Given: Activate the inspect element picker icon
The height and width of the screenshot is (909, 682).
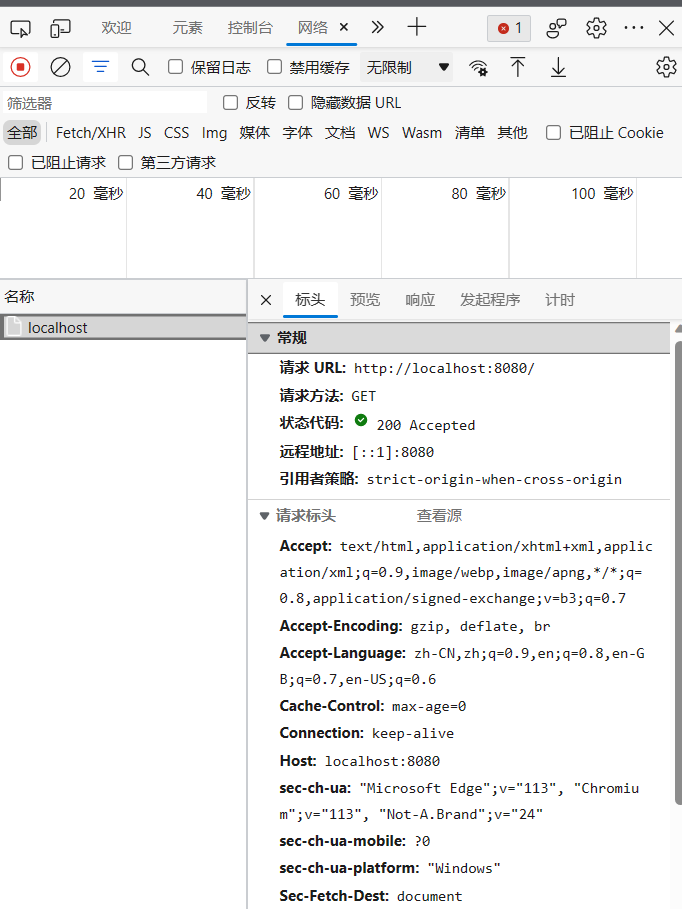Looking at the screenshot, I should (21, 28).
